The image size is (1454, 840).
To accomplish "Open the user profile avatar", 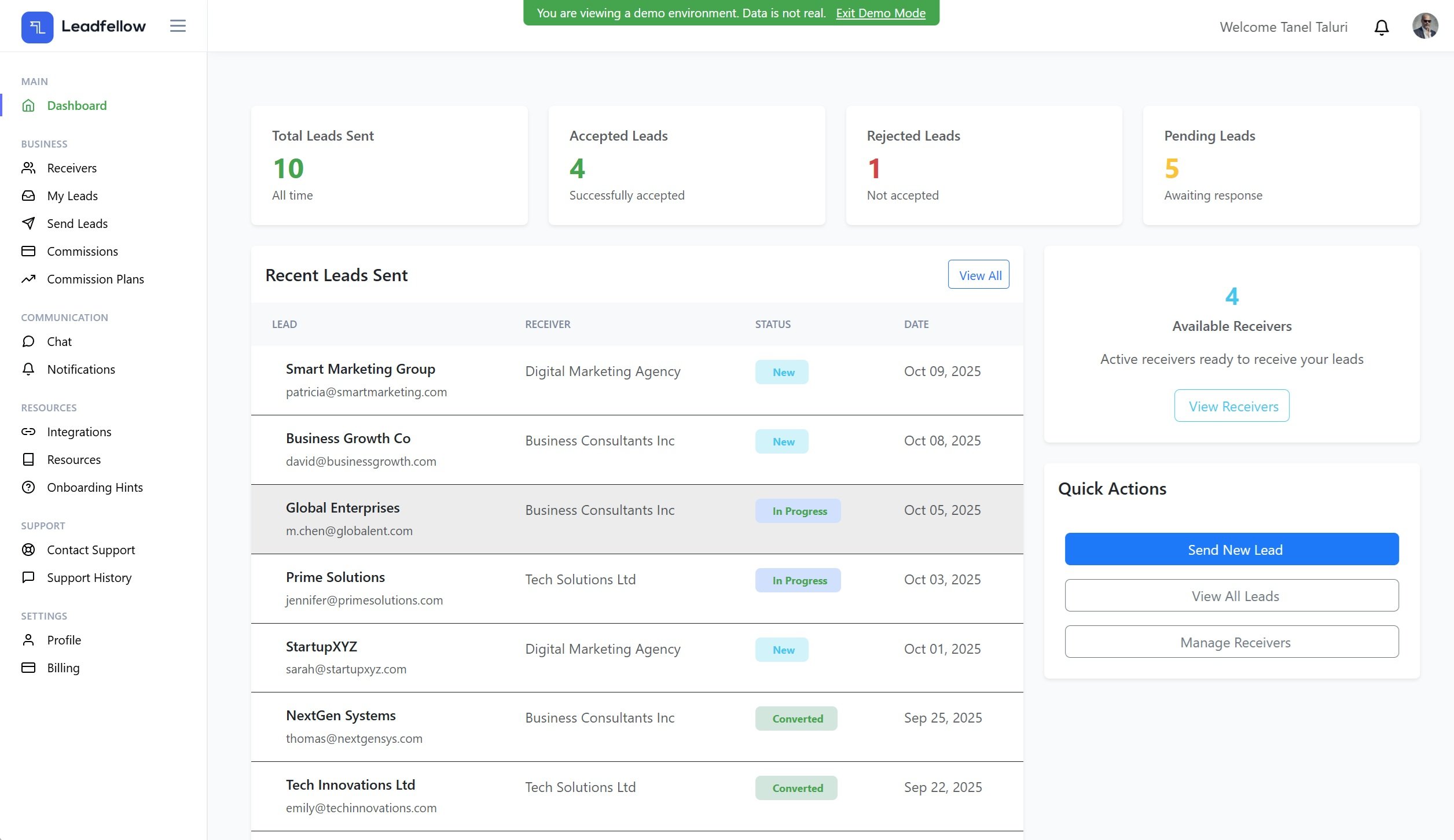I will pyautogui.click(x=1424, y=27).
